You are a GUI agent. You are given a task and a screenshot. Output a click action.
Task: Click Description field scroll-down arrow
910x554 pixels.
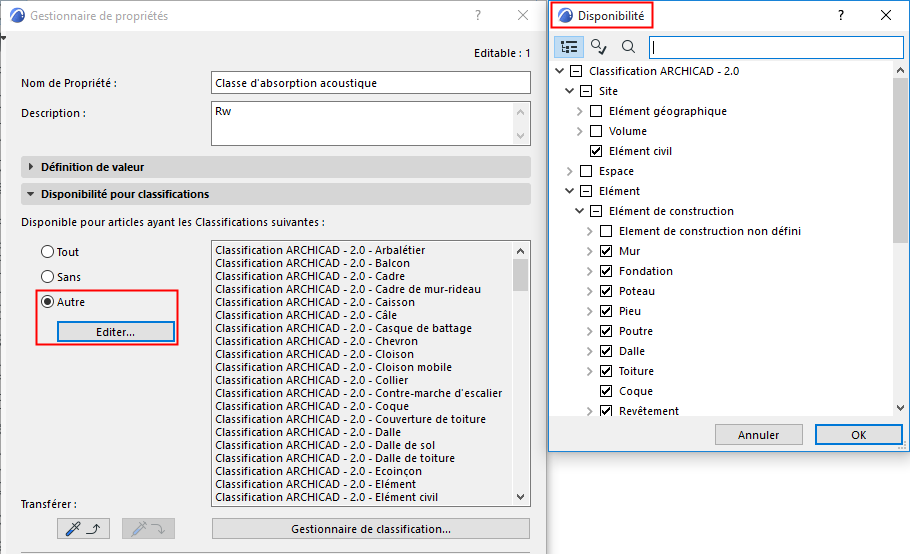pyautogui.click(x=521, y=136)
